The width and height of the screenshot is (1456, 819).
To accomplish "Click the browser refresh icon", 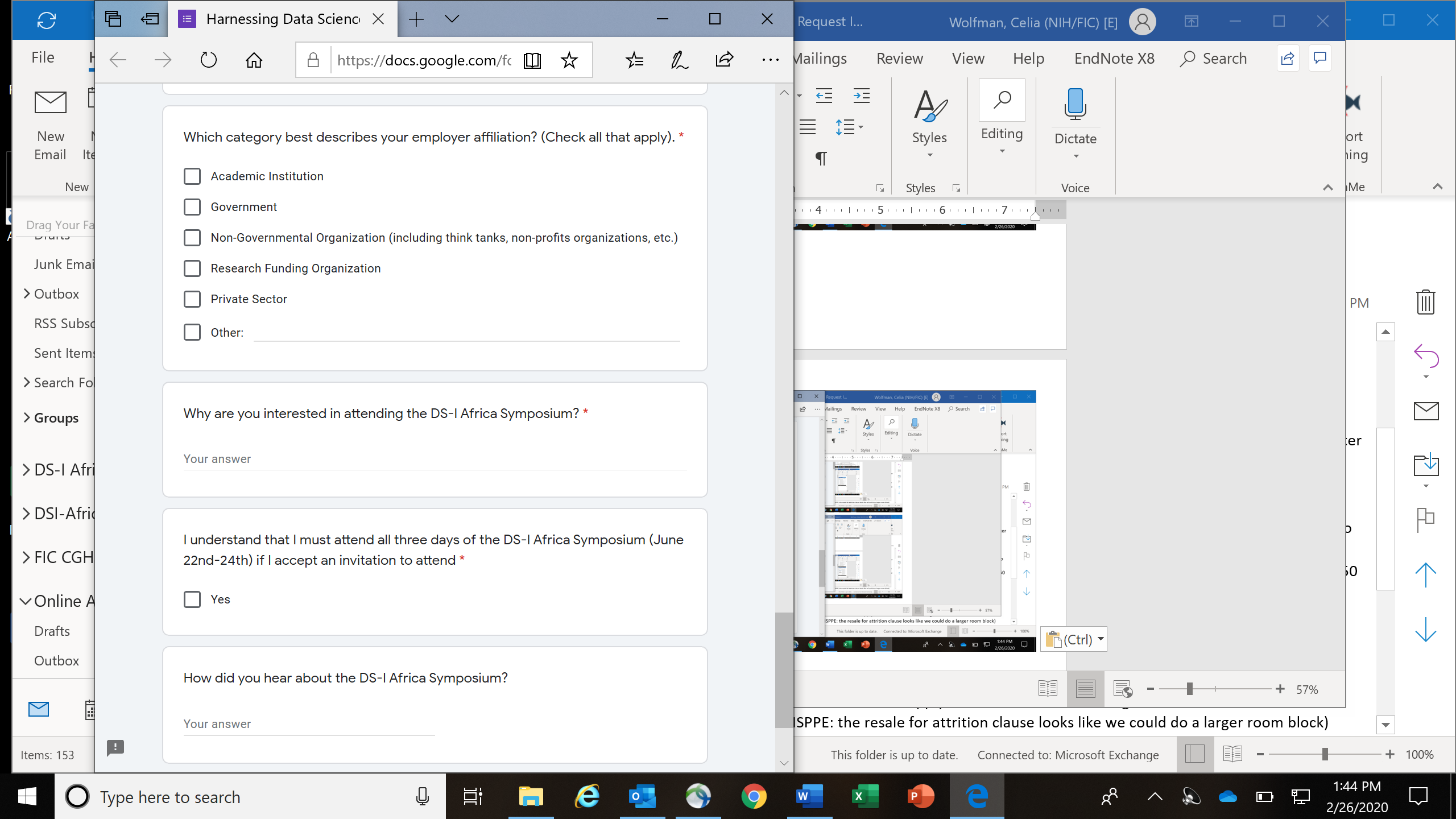I will pyautogui.click(x=208, y=60).
